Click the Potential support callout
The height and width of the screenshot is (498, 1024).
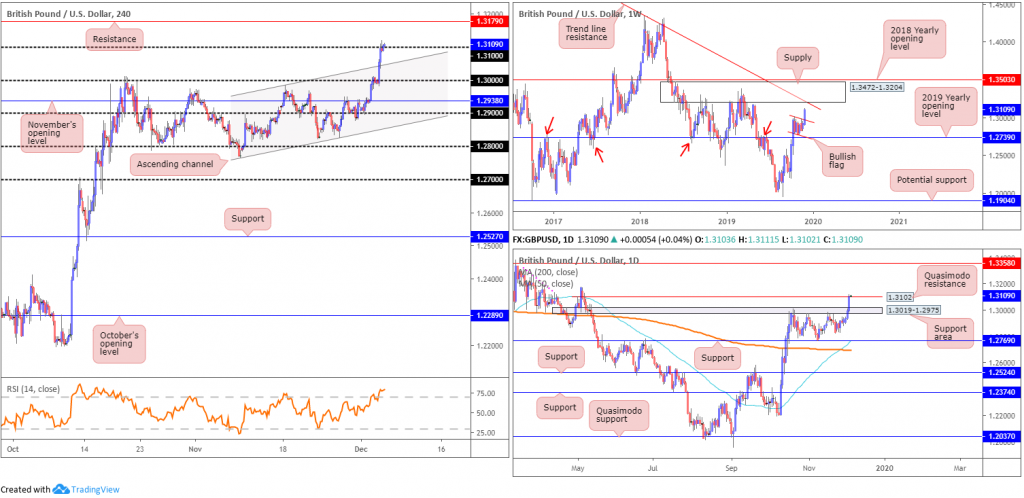coord(931,179)
